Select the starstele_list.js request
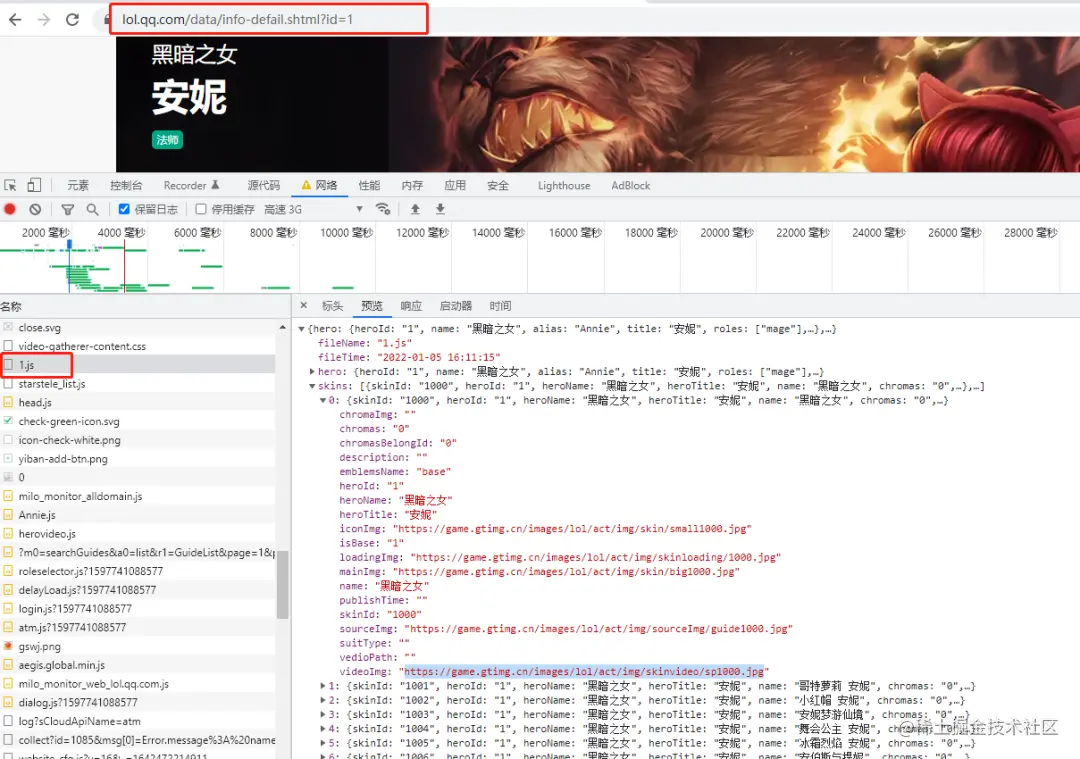The width and height of the screenshot is (1080, 759). 138,384
